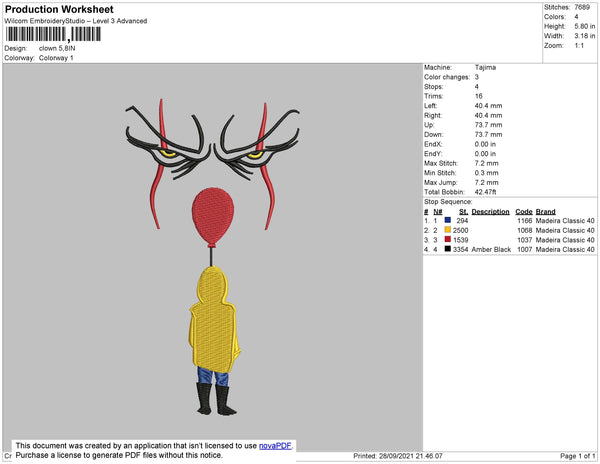Click the Machine value 'Tajima'

point(485,67)
